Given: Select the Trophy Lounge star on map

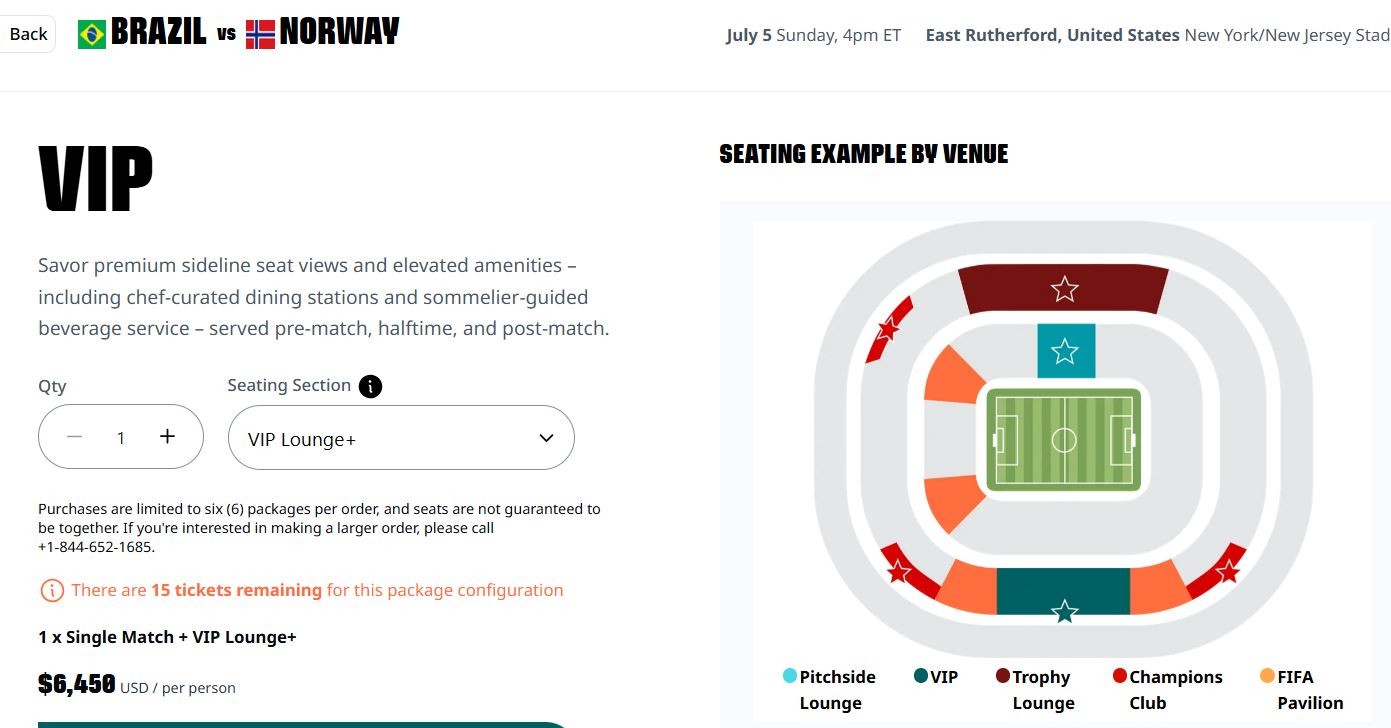Looking at the screenshot, I should pos(1064,290).
